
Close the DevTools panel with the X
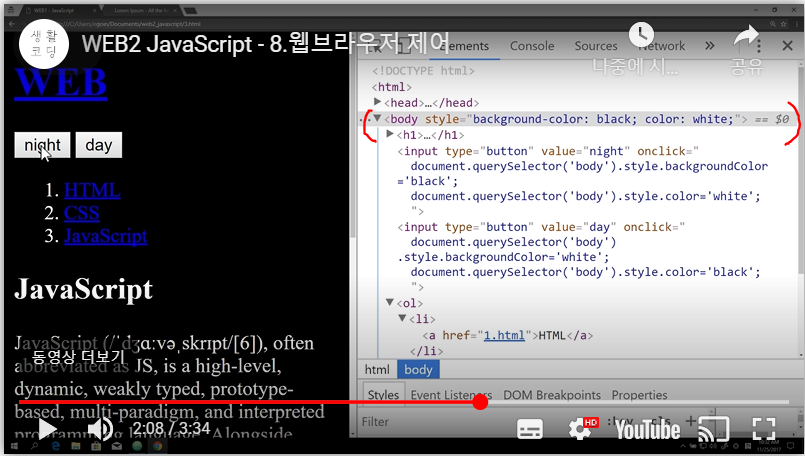(x=788, y=46)
